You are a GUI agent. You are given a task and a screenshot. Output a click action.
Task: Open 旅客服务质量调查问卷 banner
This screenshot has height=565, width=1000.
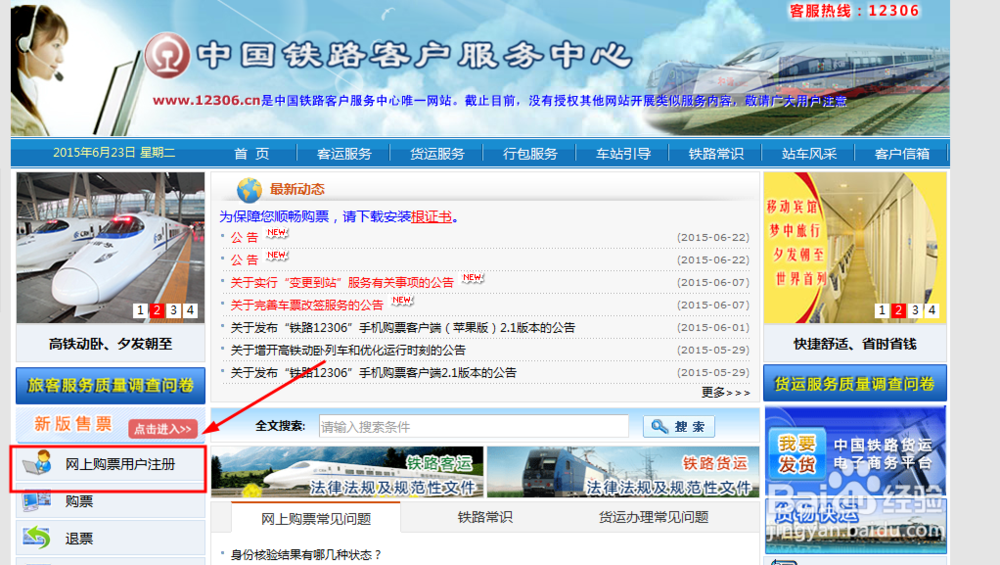(110, 385)
